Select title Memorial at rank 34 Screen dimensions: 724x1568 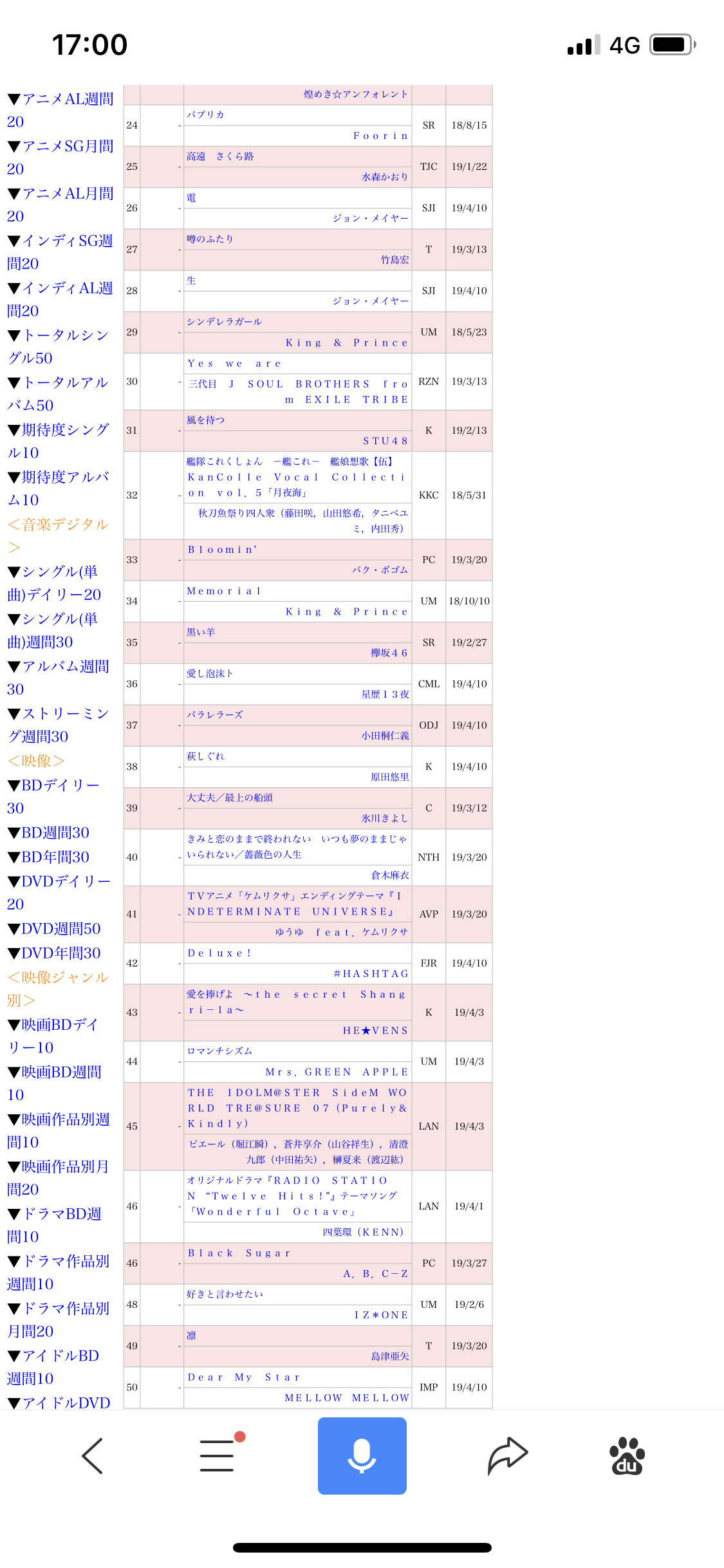click(224, 591)
